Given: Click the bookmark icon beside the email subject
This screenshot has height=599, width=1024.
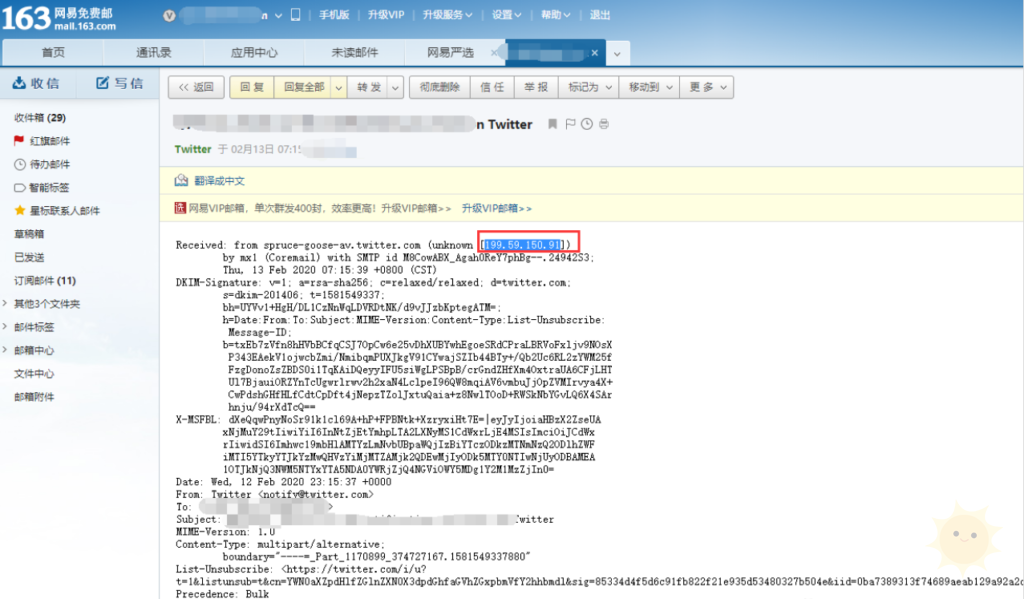Looking at the screenshot, I should coord(552,124).
